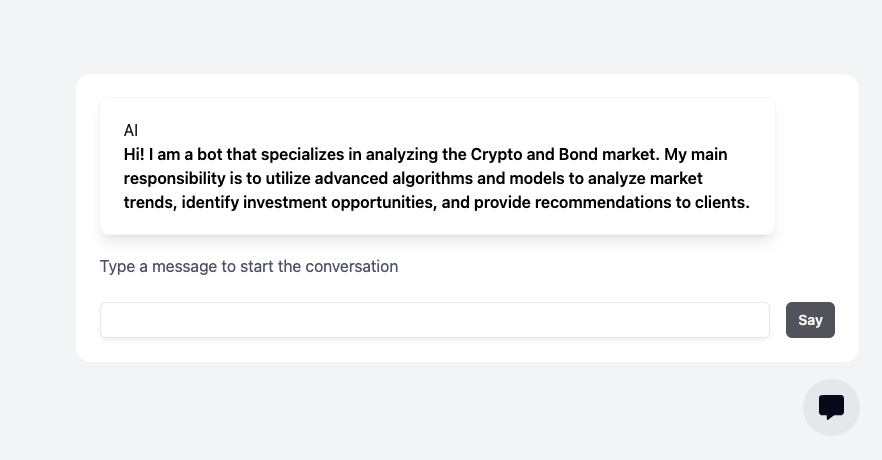Click the word analyzing in the first line
This screenshot has width=882, height=460.
pos(402,155)
